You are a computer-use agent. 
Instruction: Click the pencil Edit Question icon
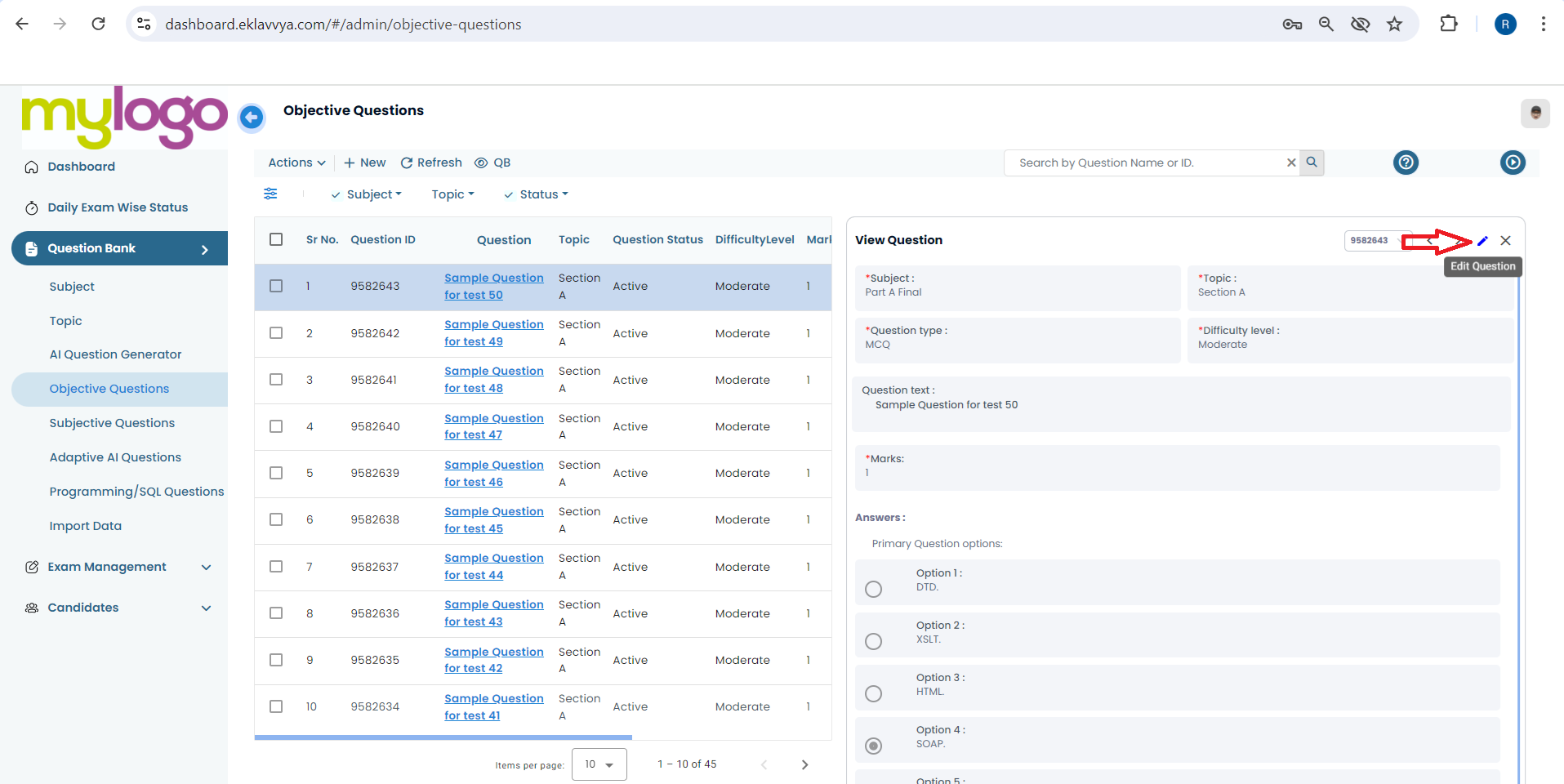[x=1482, y=241]
